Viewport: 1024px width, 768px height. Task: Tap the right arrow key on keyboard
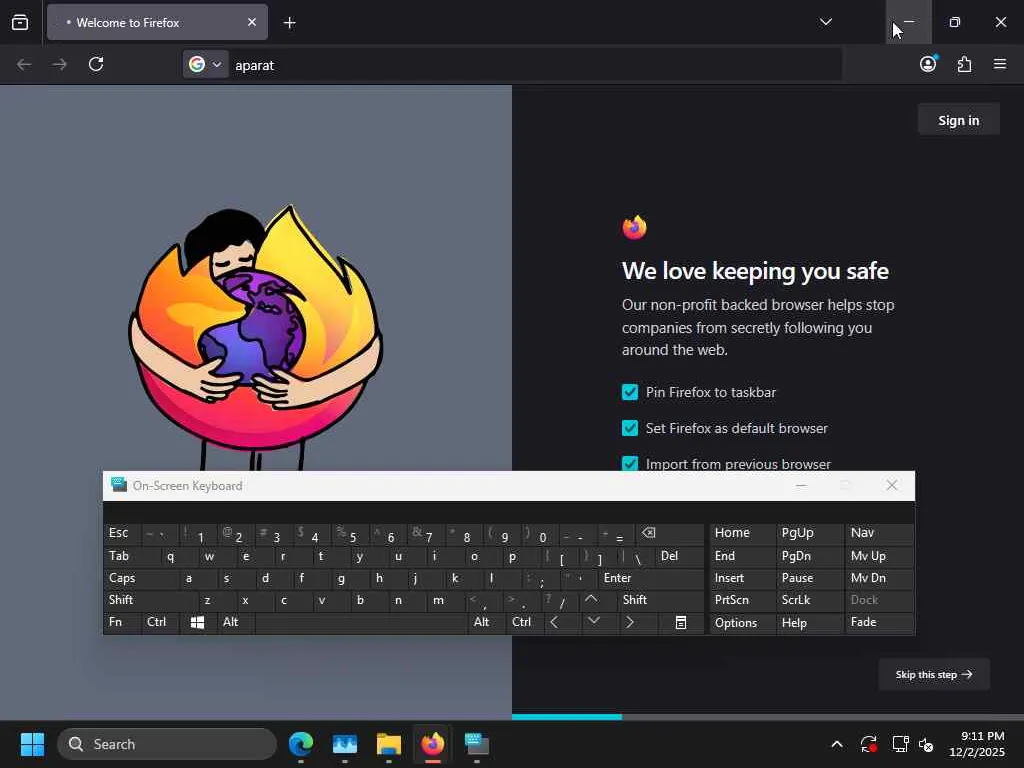[x=630, y=622]
